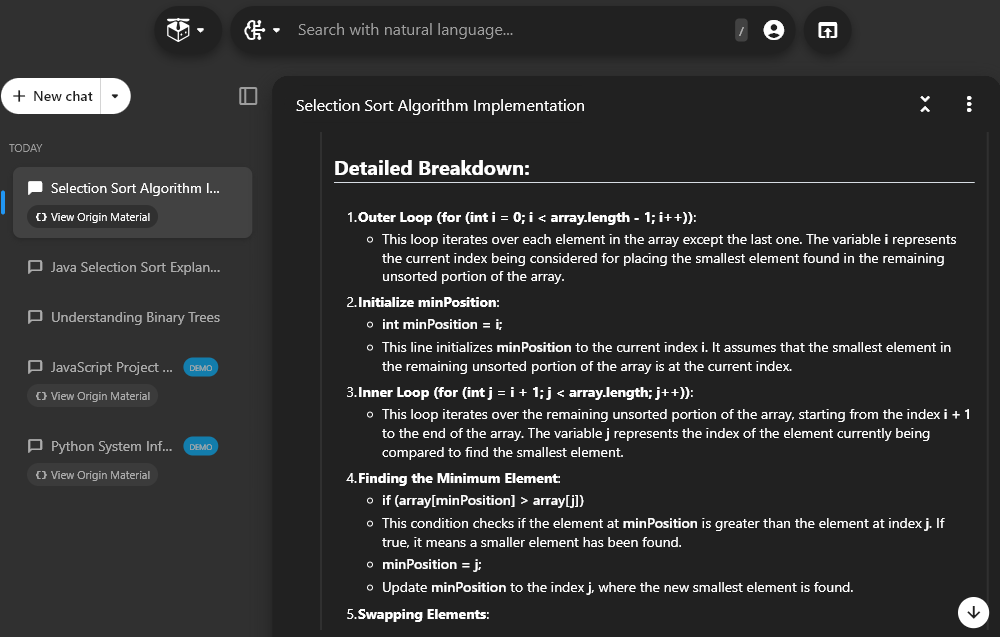
Task: Expand the dropdown caret beside the model icon
Action: 277,31
